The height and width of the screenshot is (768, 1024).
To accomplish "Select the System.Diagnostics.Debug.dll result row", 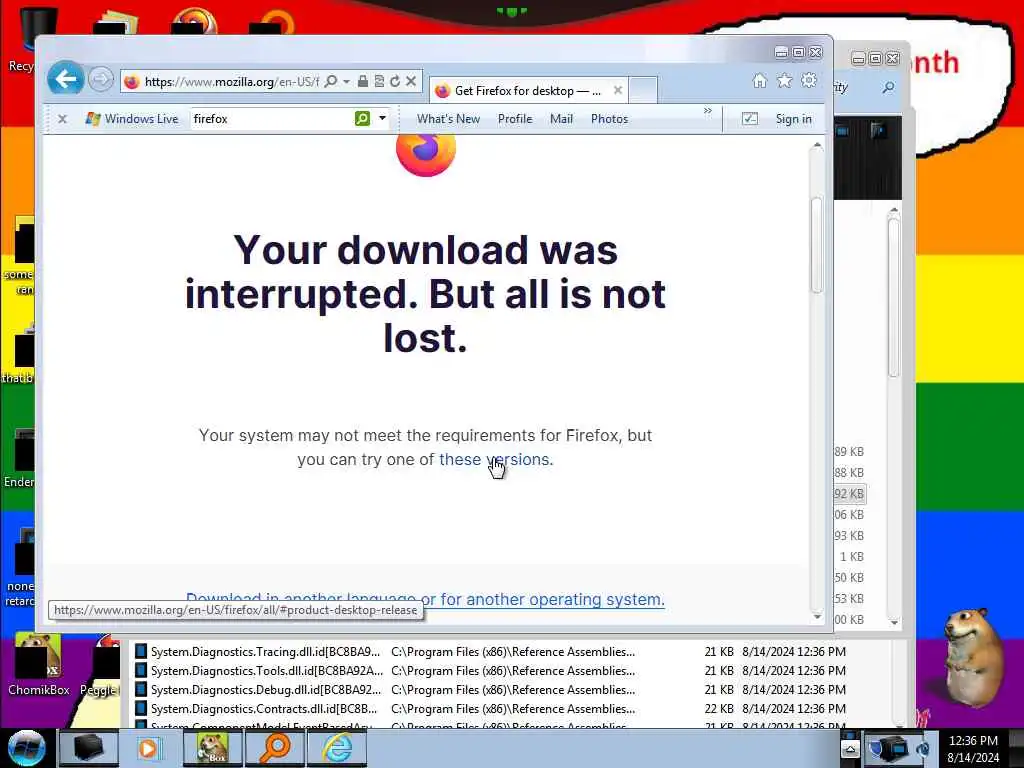I will [490, 689].
